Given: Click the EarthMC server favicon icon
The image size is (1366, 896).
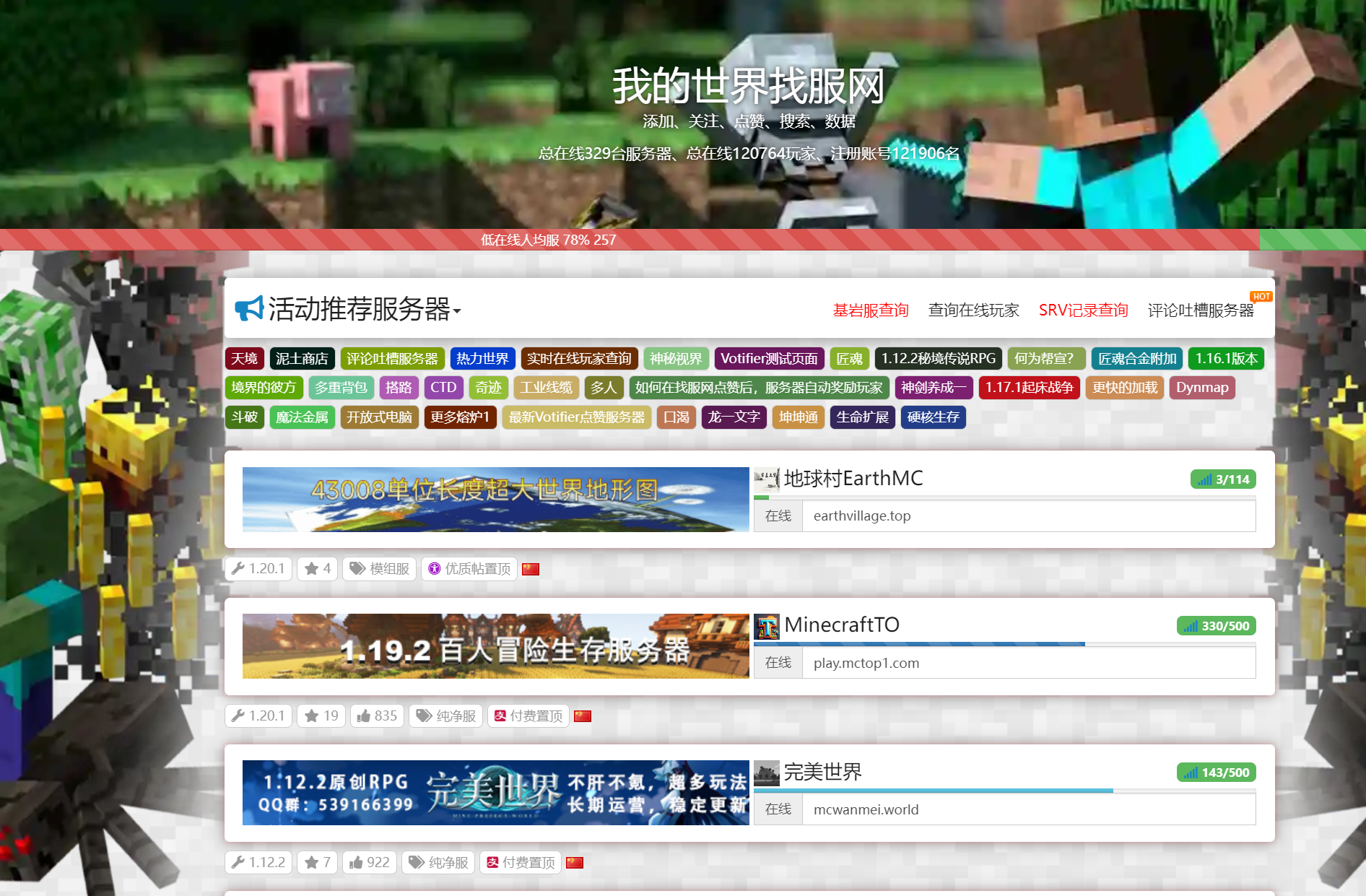Looking at the screenshot, I should [766, 479].
